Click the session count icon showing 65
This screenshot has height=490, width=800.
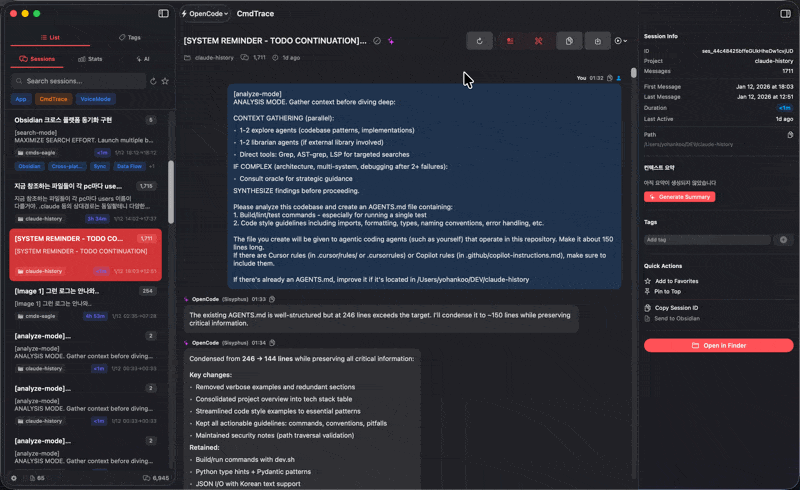pos(32,478)
